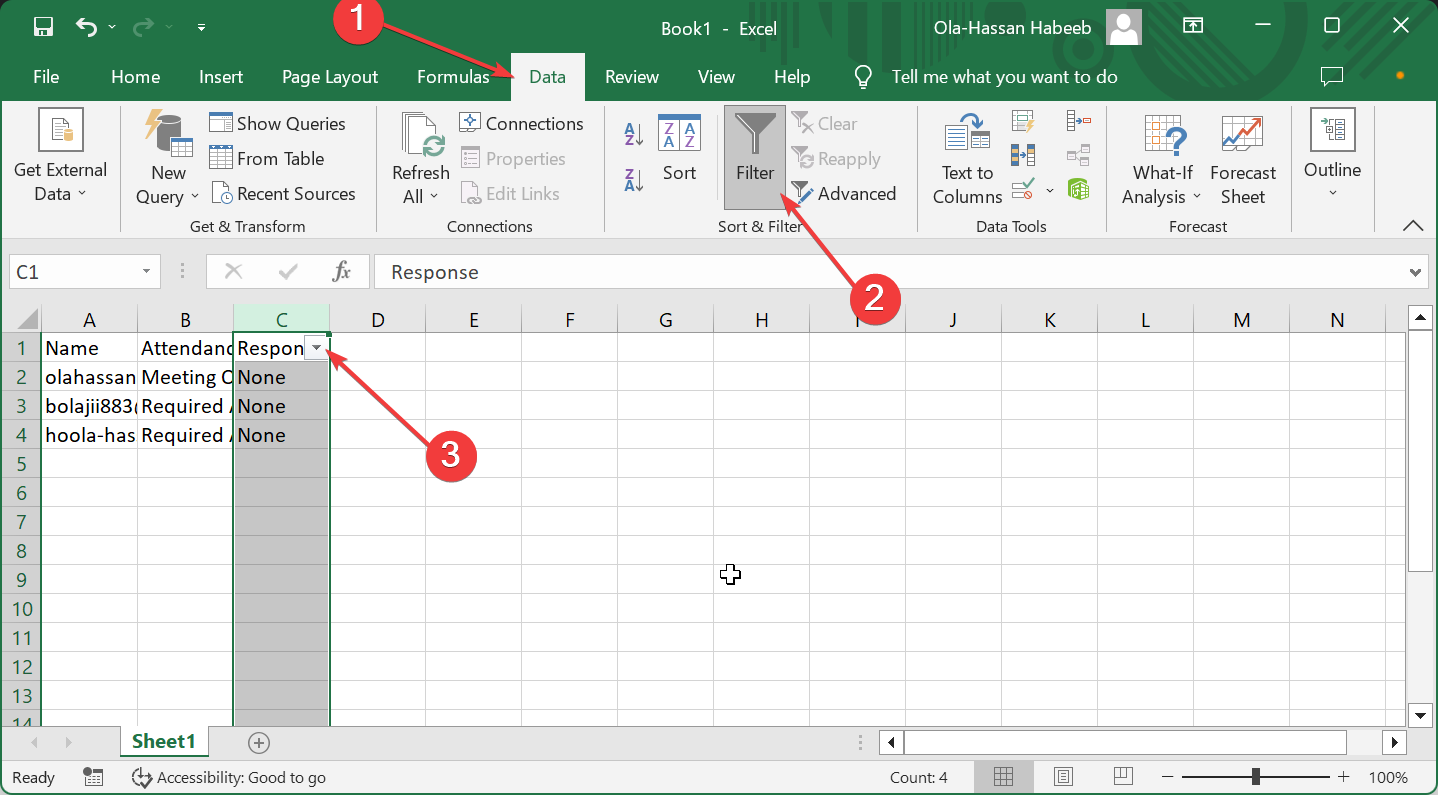Click the Ribbon Display Options icon
Image resolution: width=1438 pixels, height=795 pixels.
coord(1192,27)
